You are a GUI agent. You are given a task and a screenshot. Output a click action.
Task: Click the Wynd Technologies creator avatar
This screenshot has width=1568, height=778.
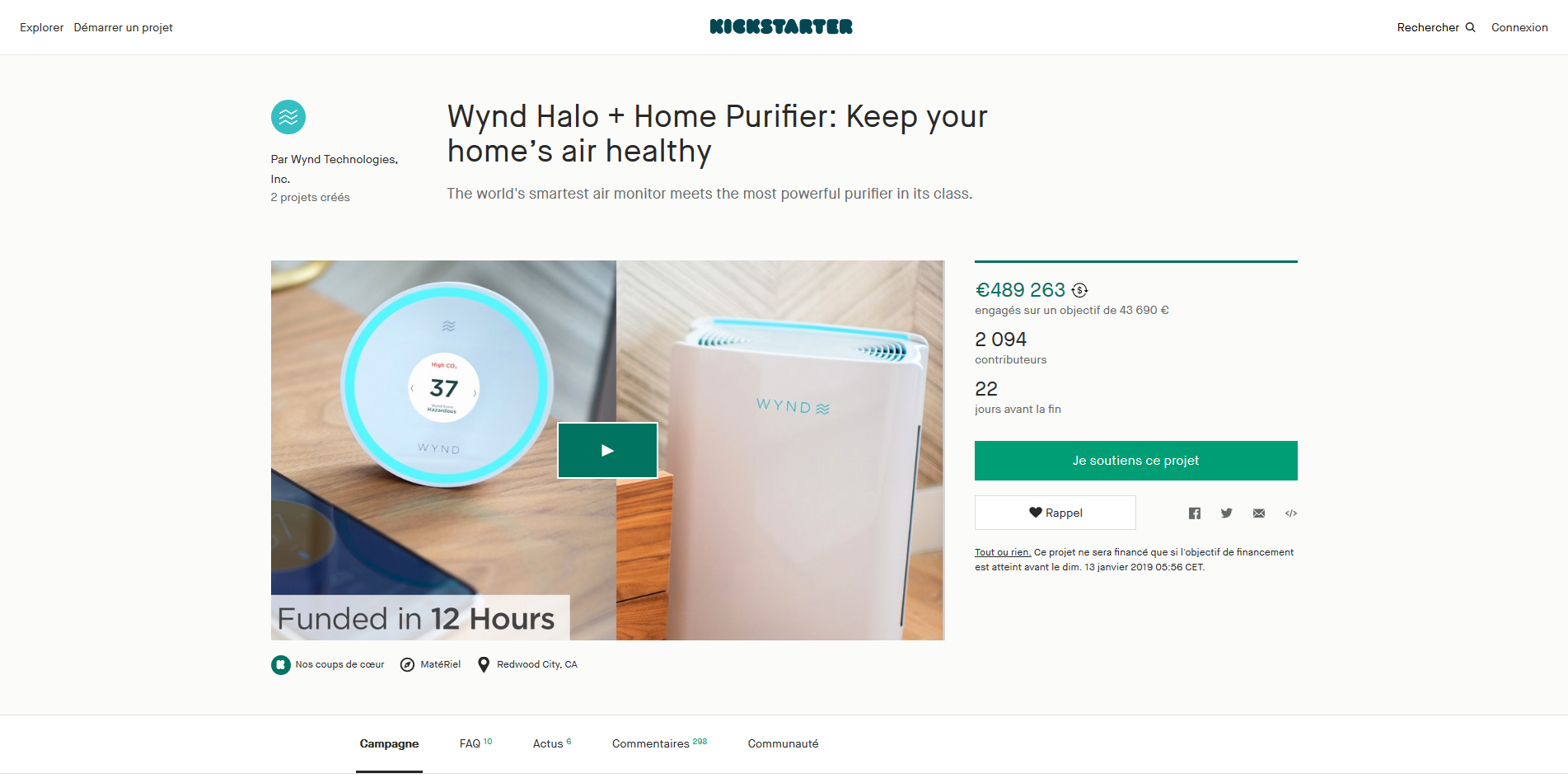(x=288, y=117)
